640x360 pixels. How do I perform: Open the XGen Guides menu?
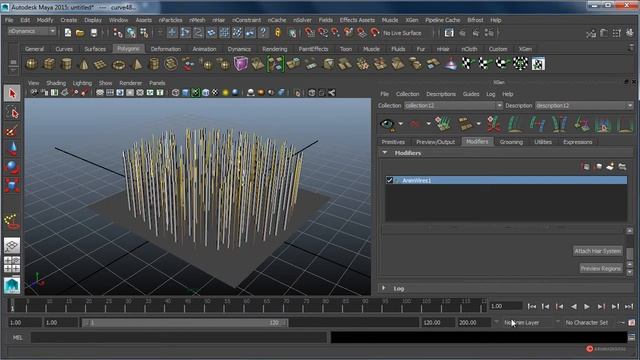(471, 94)
